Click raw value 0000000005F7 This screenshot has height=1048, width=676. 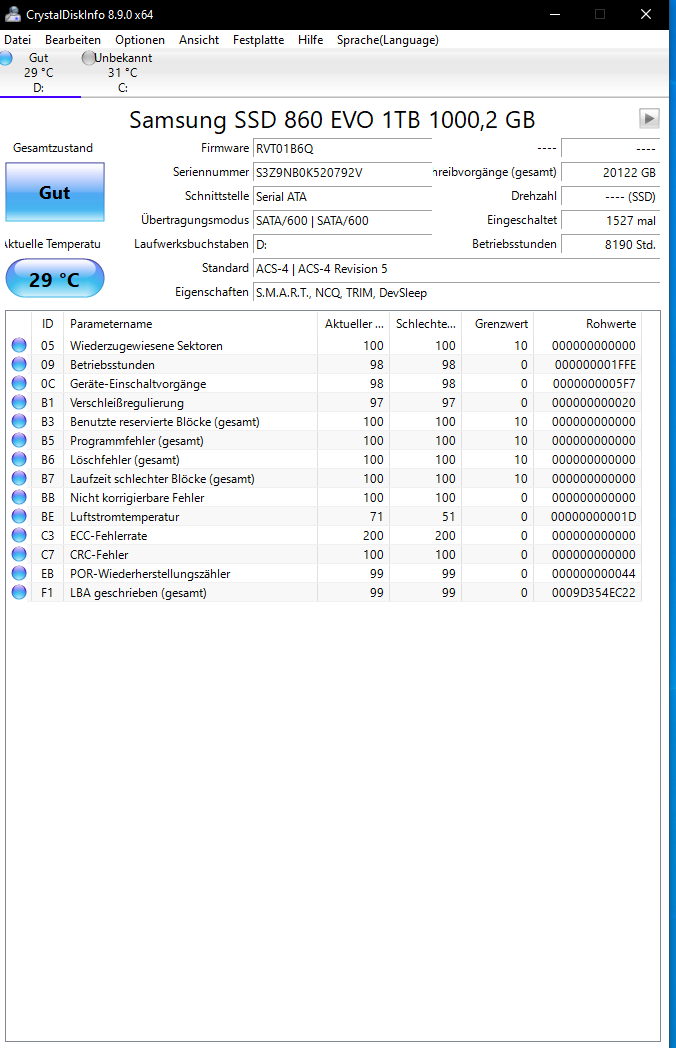(594, 384)
